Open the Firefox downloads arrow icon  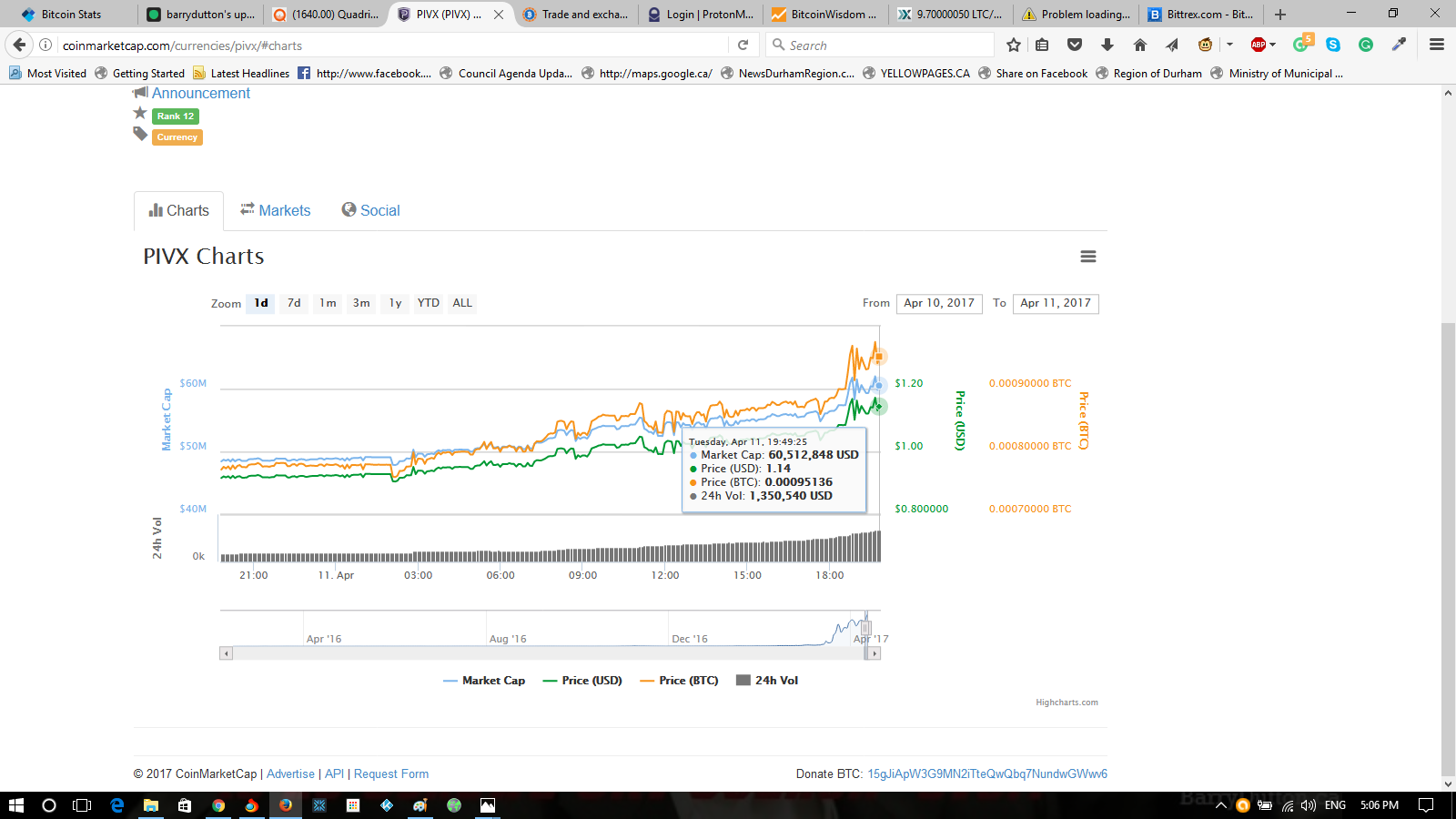click(x=1107, y=45)
